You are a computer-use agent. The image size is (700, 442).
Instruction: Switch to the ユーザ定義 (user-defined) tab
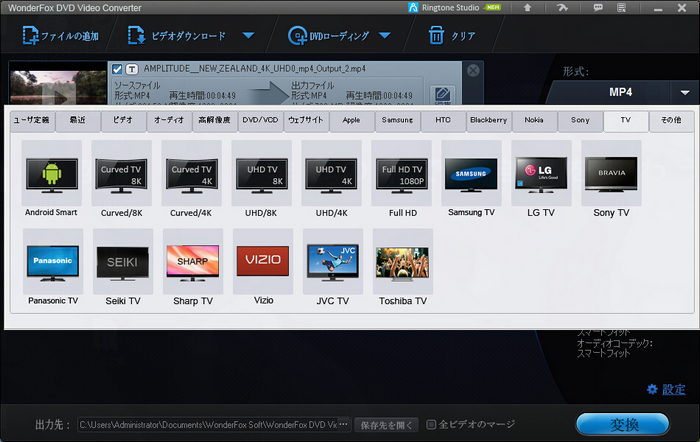click(x=33, y=121)
